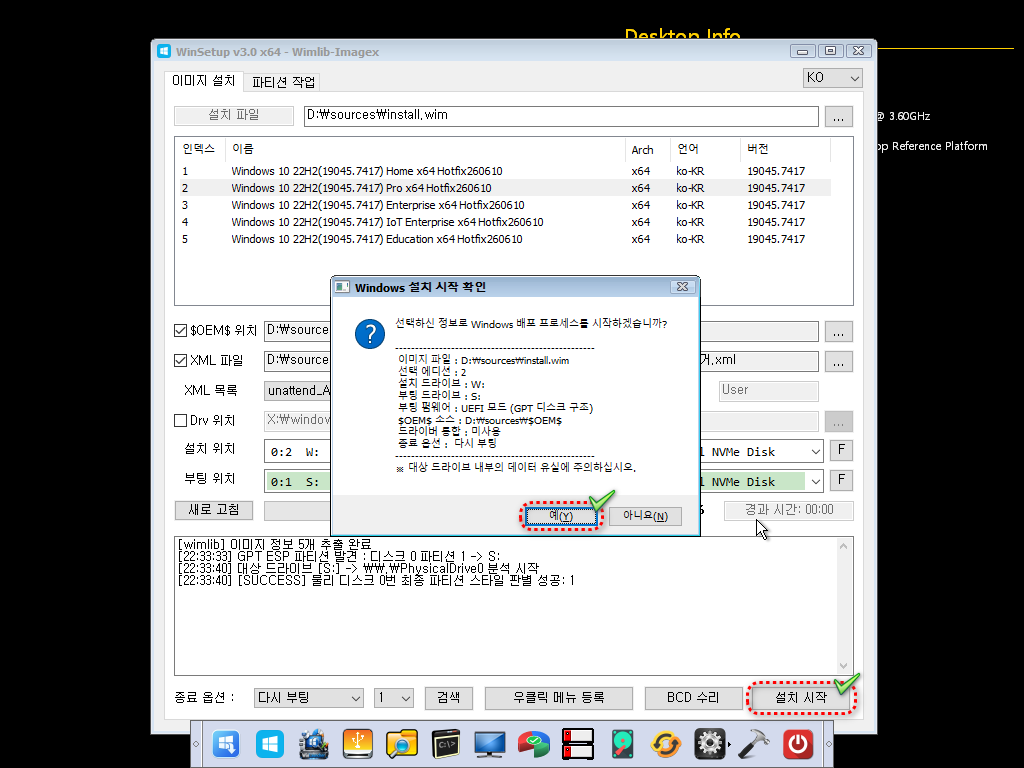Open the green hard disk icon in dock
This screenshot has width=1024, height=768.
[622, 744]
